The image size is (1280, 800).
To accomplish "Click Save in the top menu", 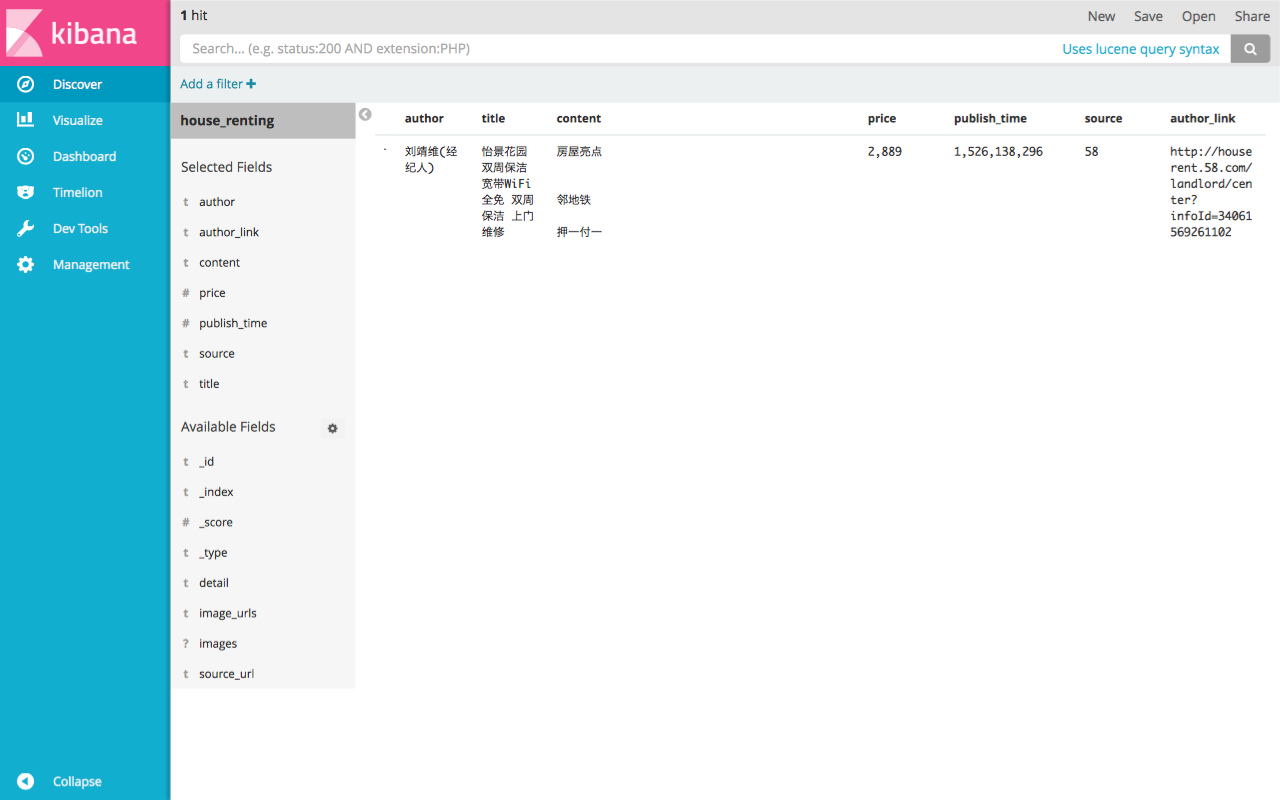I will [x=1148, y=16].
